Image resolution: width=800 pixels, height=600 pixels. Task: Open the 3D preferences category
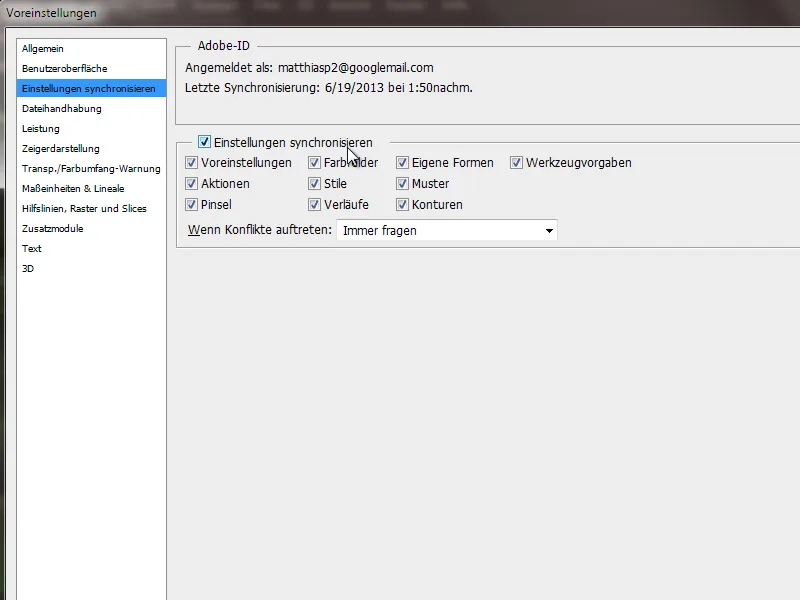(91, 268)
